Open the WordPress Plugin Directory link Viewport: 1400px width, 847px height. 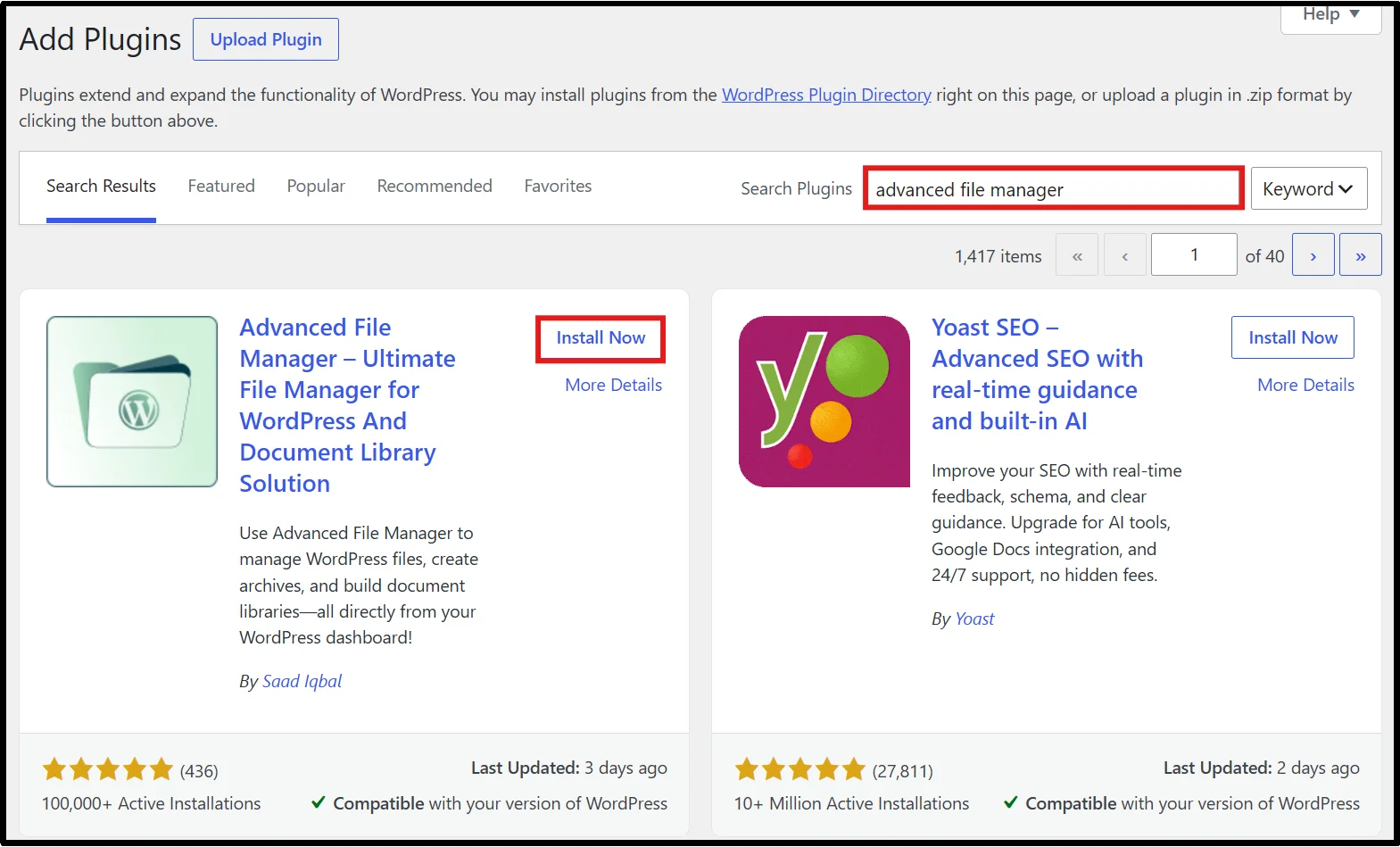pyautogui.click(x=826, y=95)
